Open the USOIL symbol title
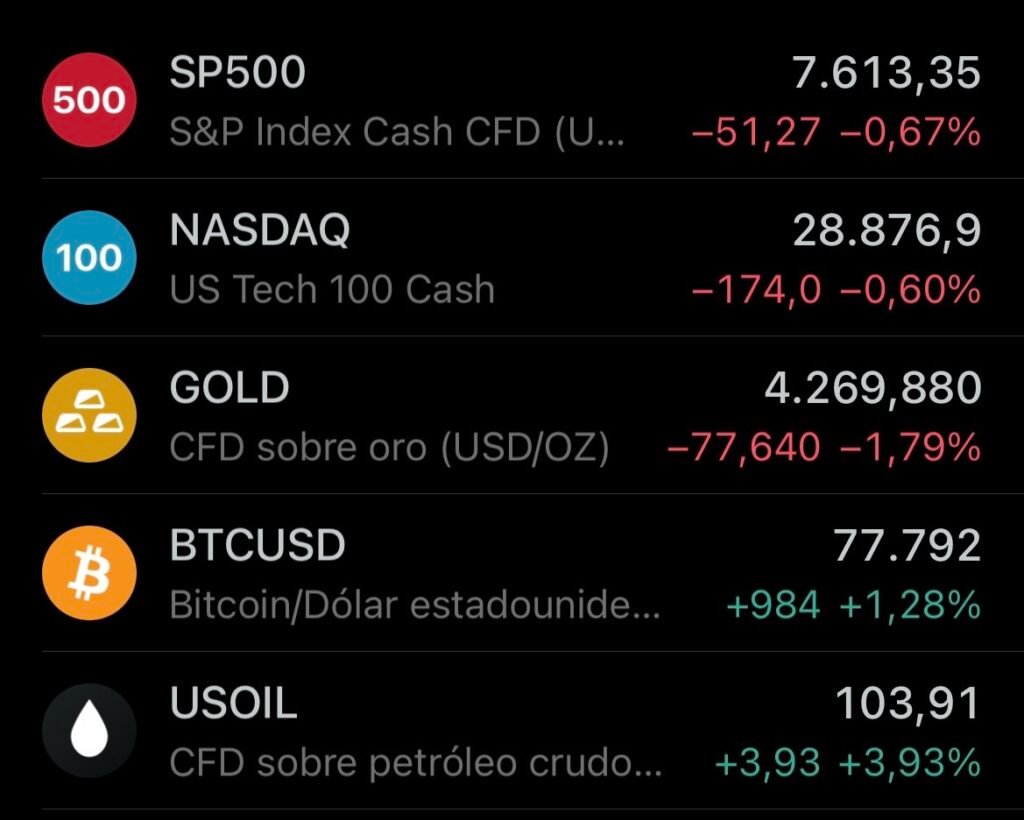This screenshot has height=820, width=1024. (x=233, y=702)
